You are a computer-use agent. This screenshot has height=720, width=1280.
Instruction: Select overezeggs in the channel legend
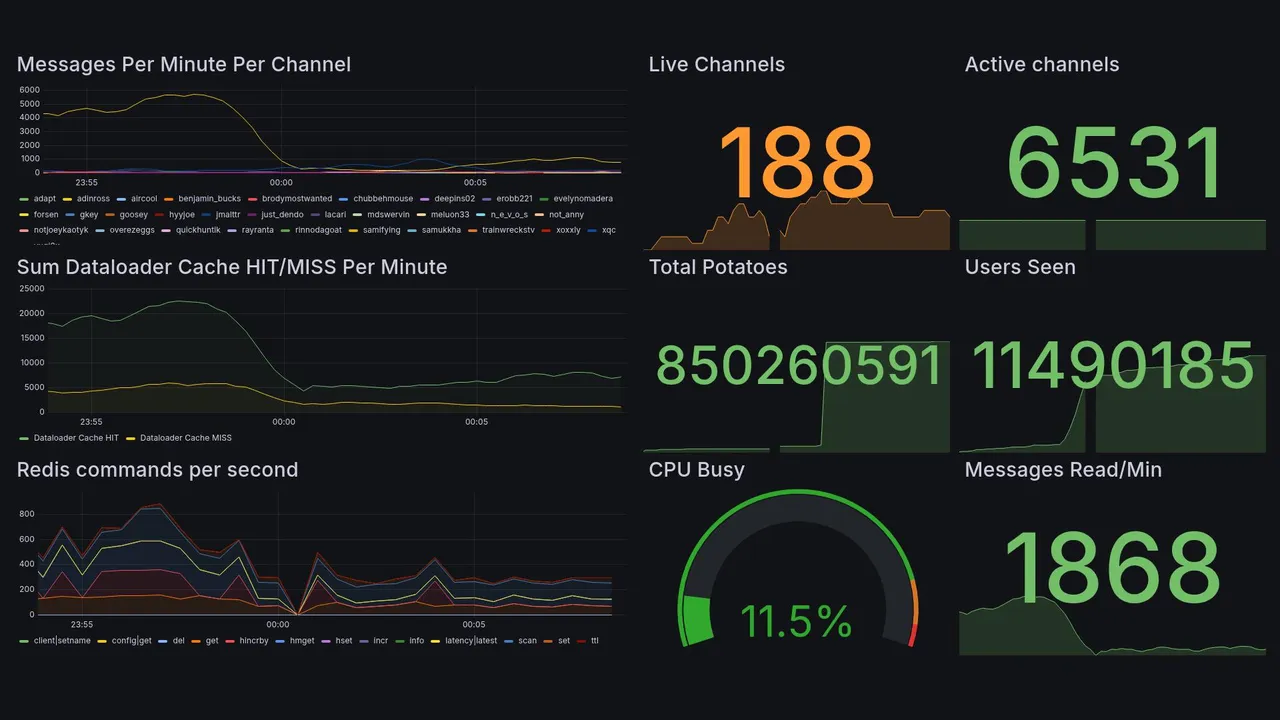[125, 231]
